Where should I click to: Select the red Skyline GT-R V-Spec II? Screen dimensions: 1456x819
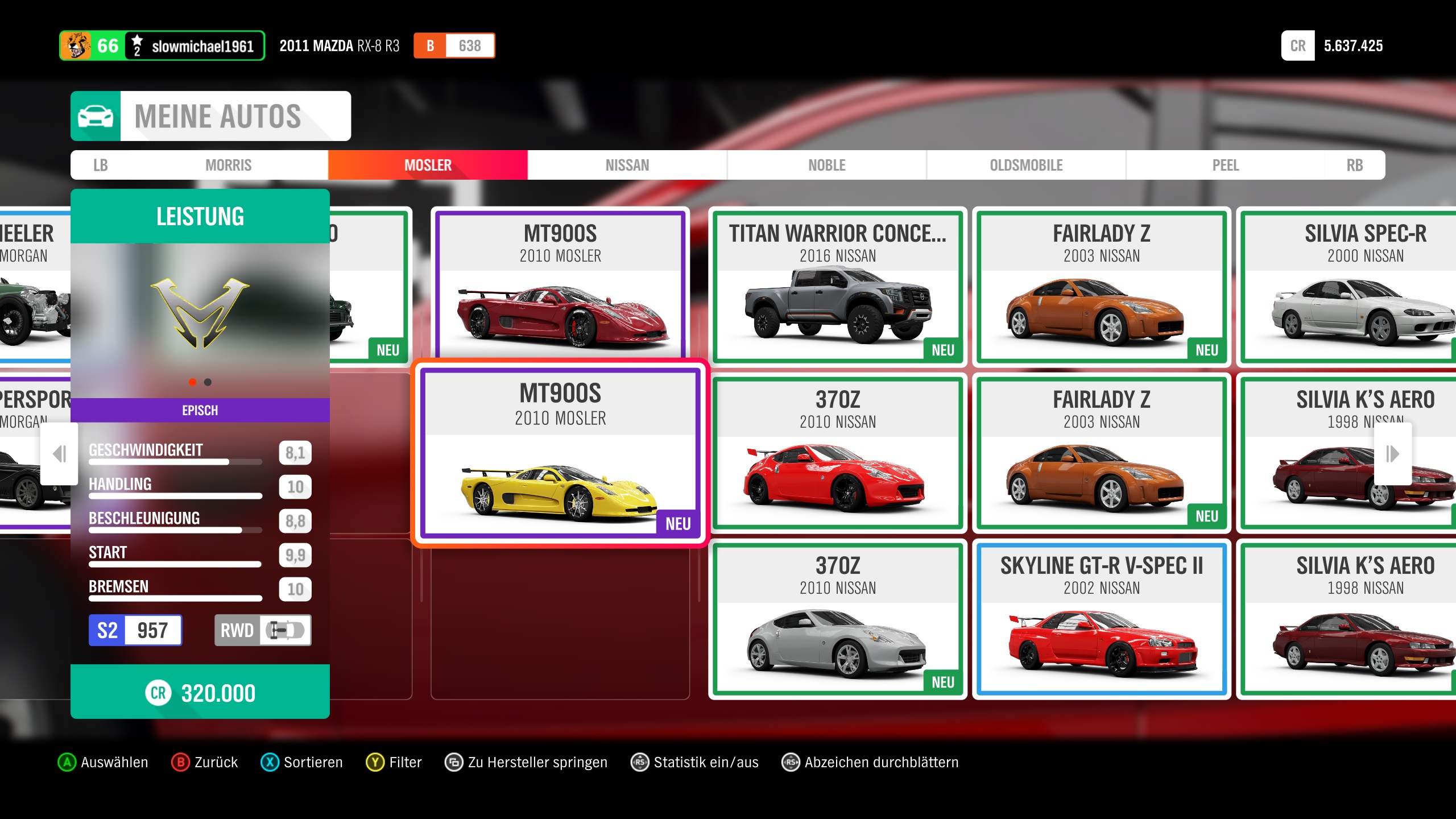[x=1101, y=620]
